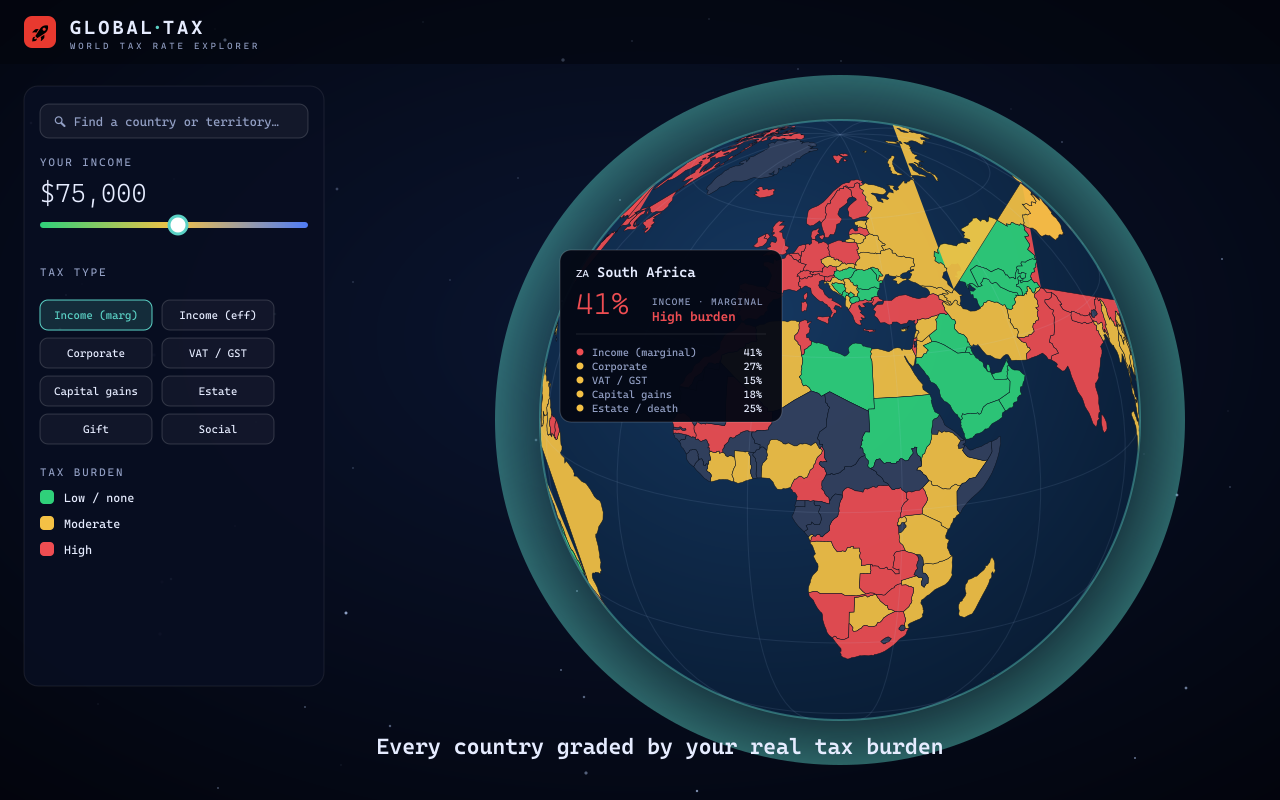Click the income slider handle
The height and width of the screenshot is (800, 1280).
point(178,225)
